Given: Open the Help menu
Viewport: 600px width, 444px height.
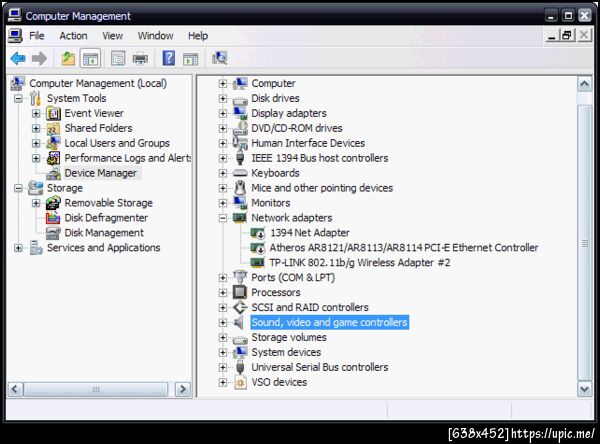Looking at the screenshot, I should 198,36.
